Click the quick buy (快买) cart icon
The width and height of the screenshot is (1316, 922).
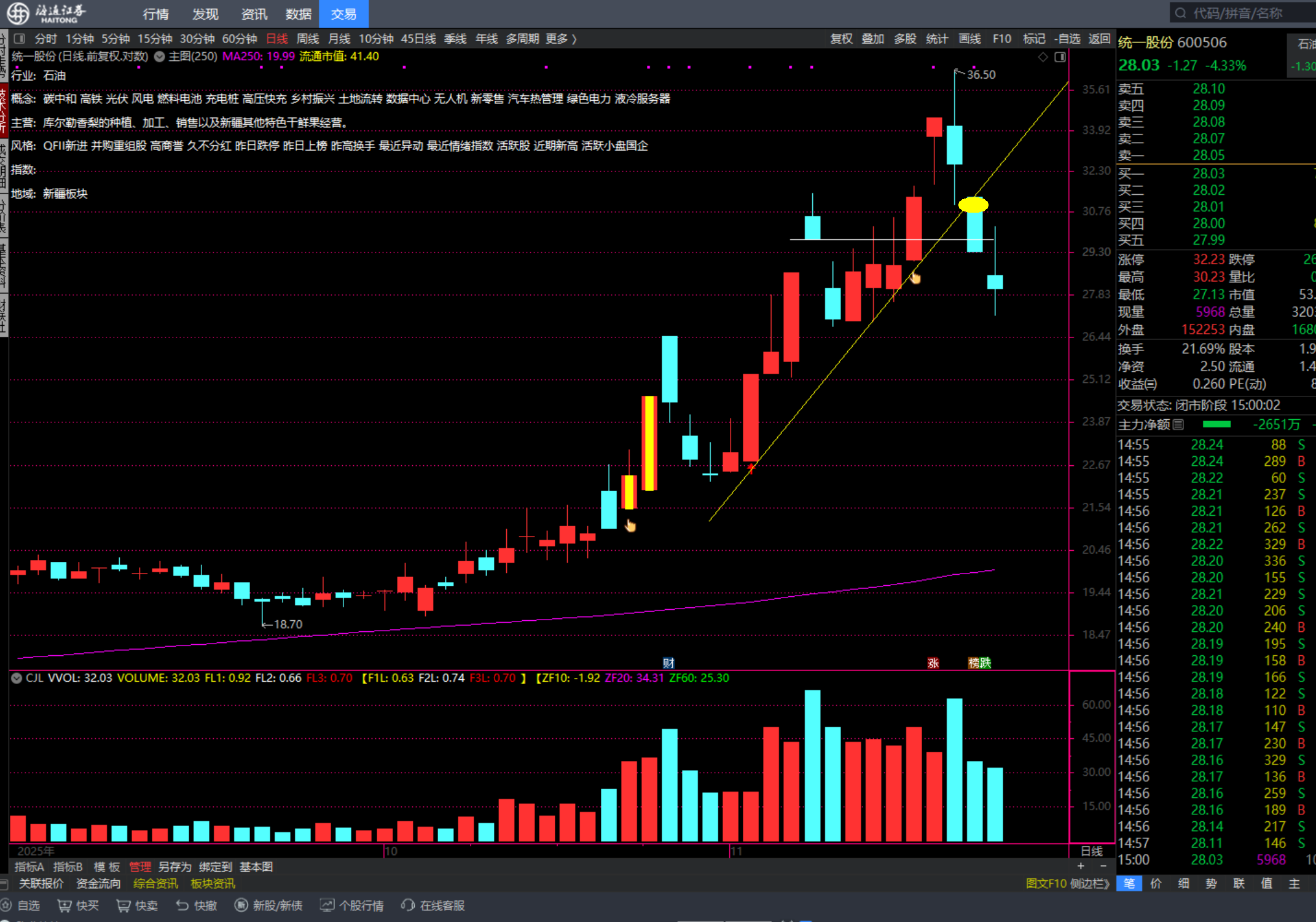[65, 905]
